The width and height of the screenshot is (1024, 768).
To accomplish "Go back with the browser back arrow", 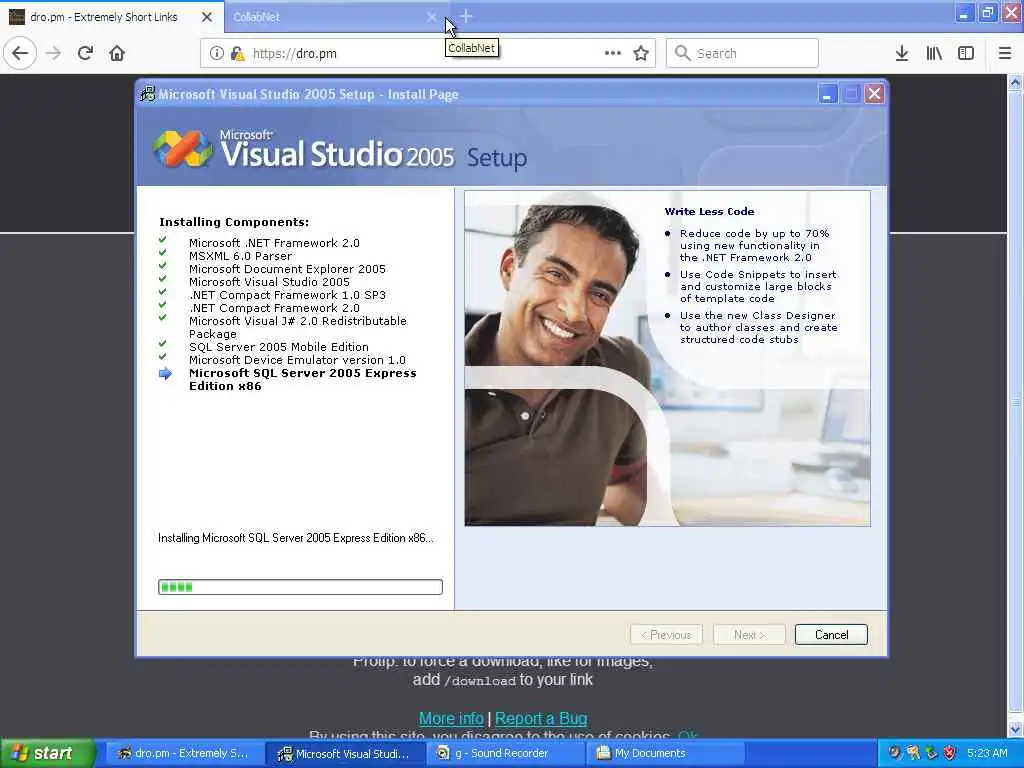I will point(20,53).
